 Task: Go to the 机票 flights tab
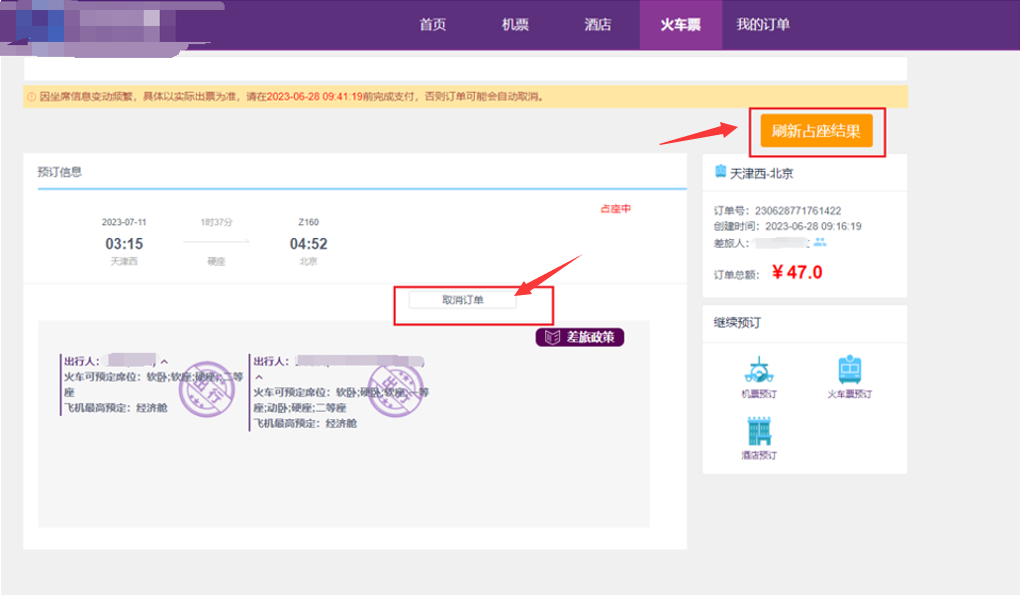pyautogui.click(x=515, y=25)
